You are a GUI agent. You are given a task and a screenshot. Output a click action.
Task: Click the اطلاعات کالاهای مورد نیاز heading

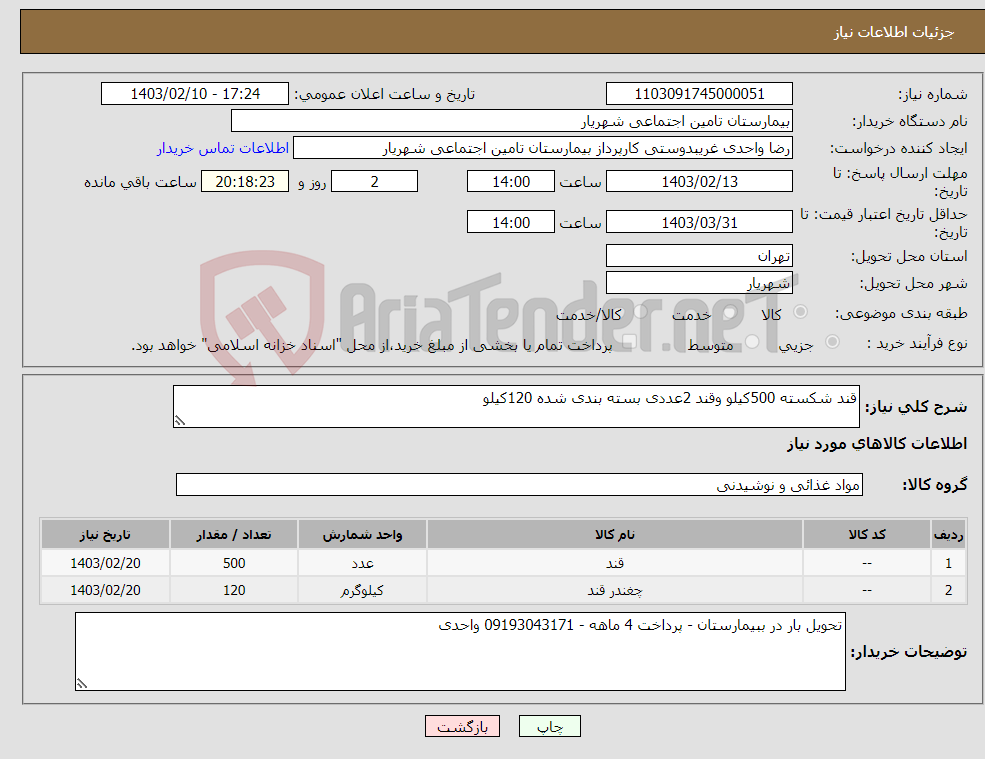(877, 444)
